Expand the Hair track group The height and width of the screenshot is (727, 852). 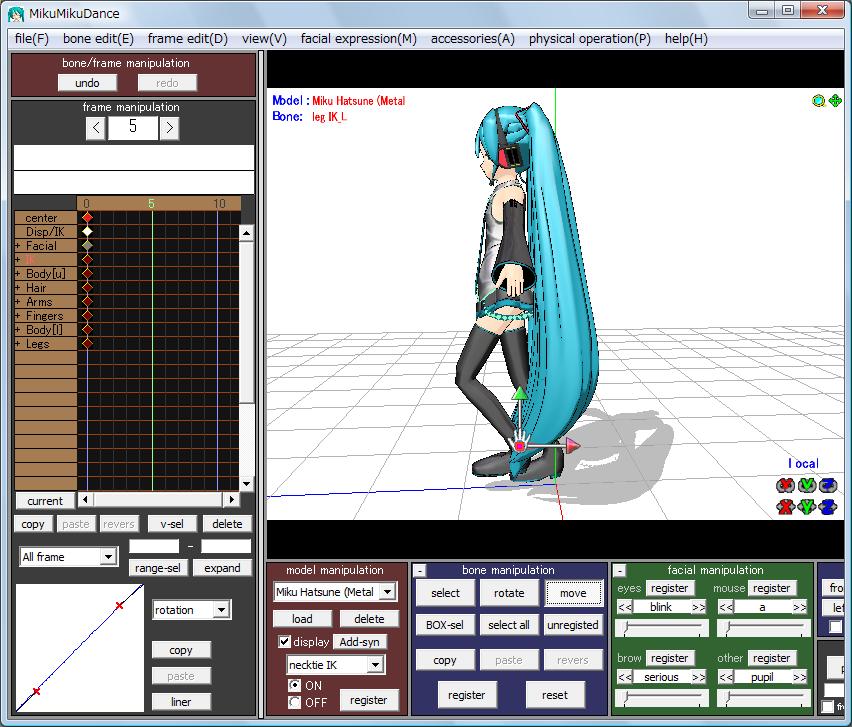pyautogui.click(x=18, y=287)
